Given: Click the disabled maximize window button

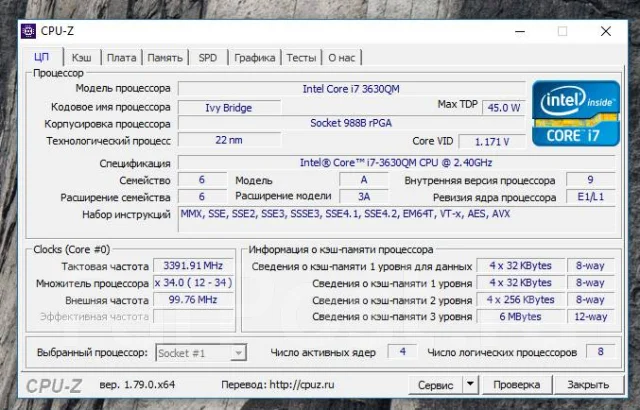Looking at the screenshot, I should tap(562, 31).
